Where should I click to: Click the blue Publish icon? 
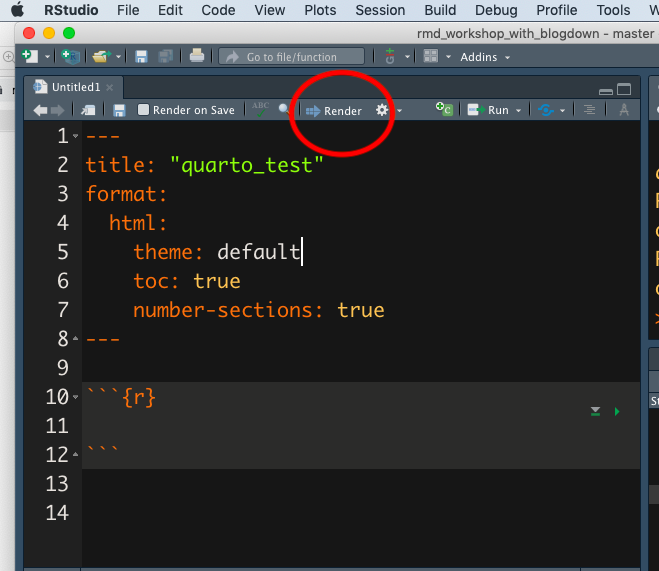546,110
